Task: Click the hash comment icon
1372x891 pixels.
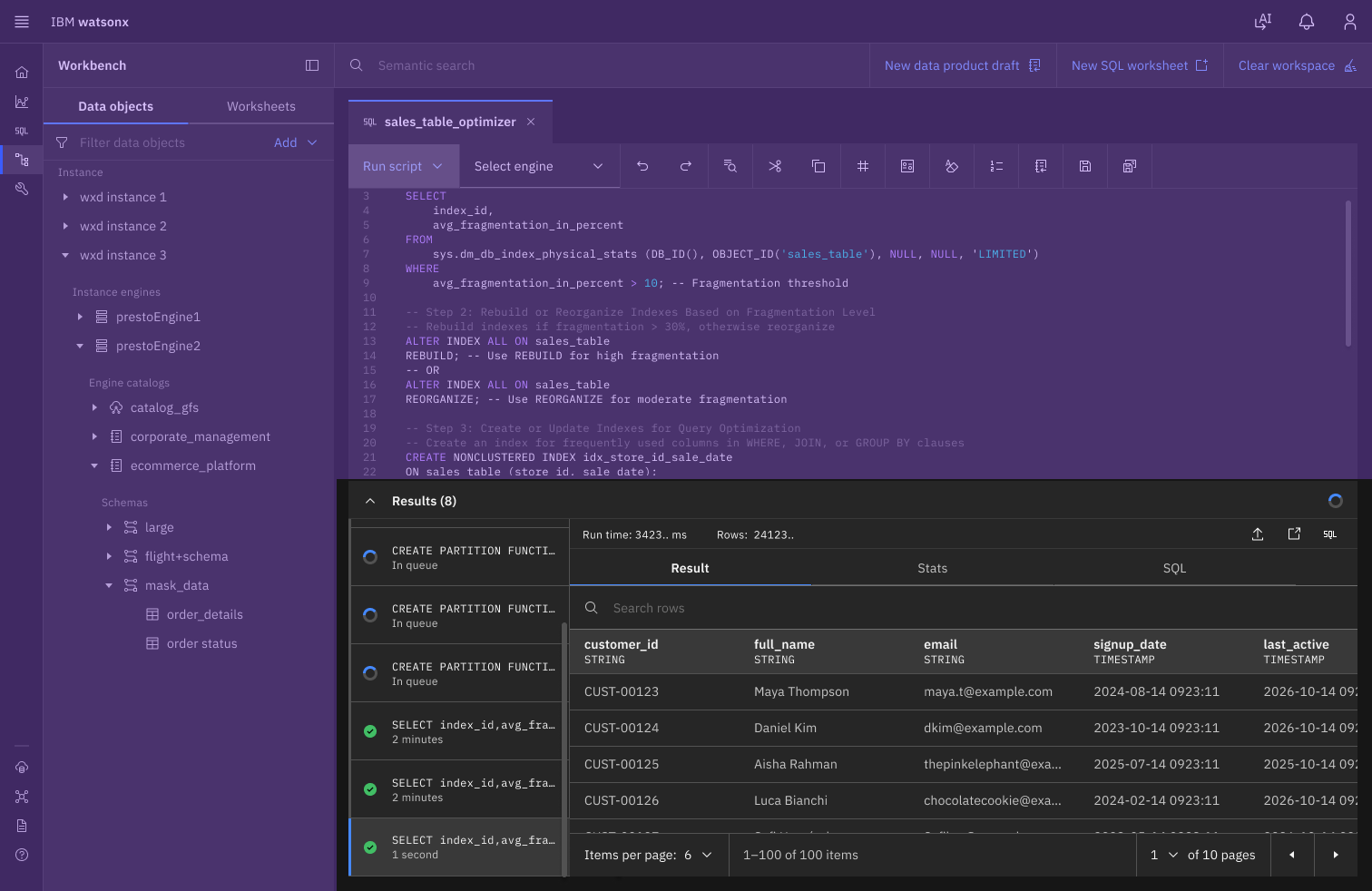Action: [x=863, y=166]
